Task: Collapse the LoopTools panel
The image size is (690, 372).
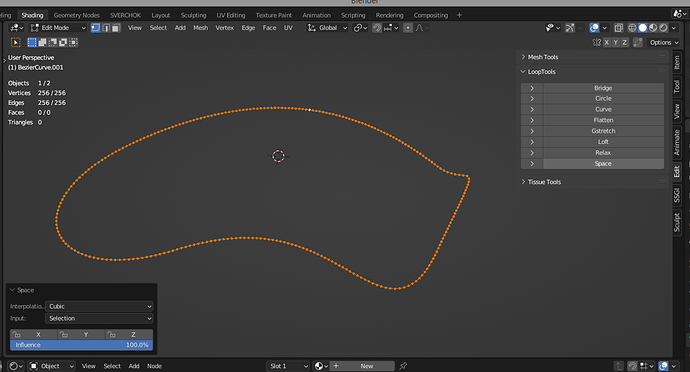Action: (x=592, y=71)
